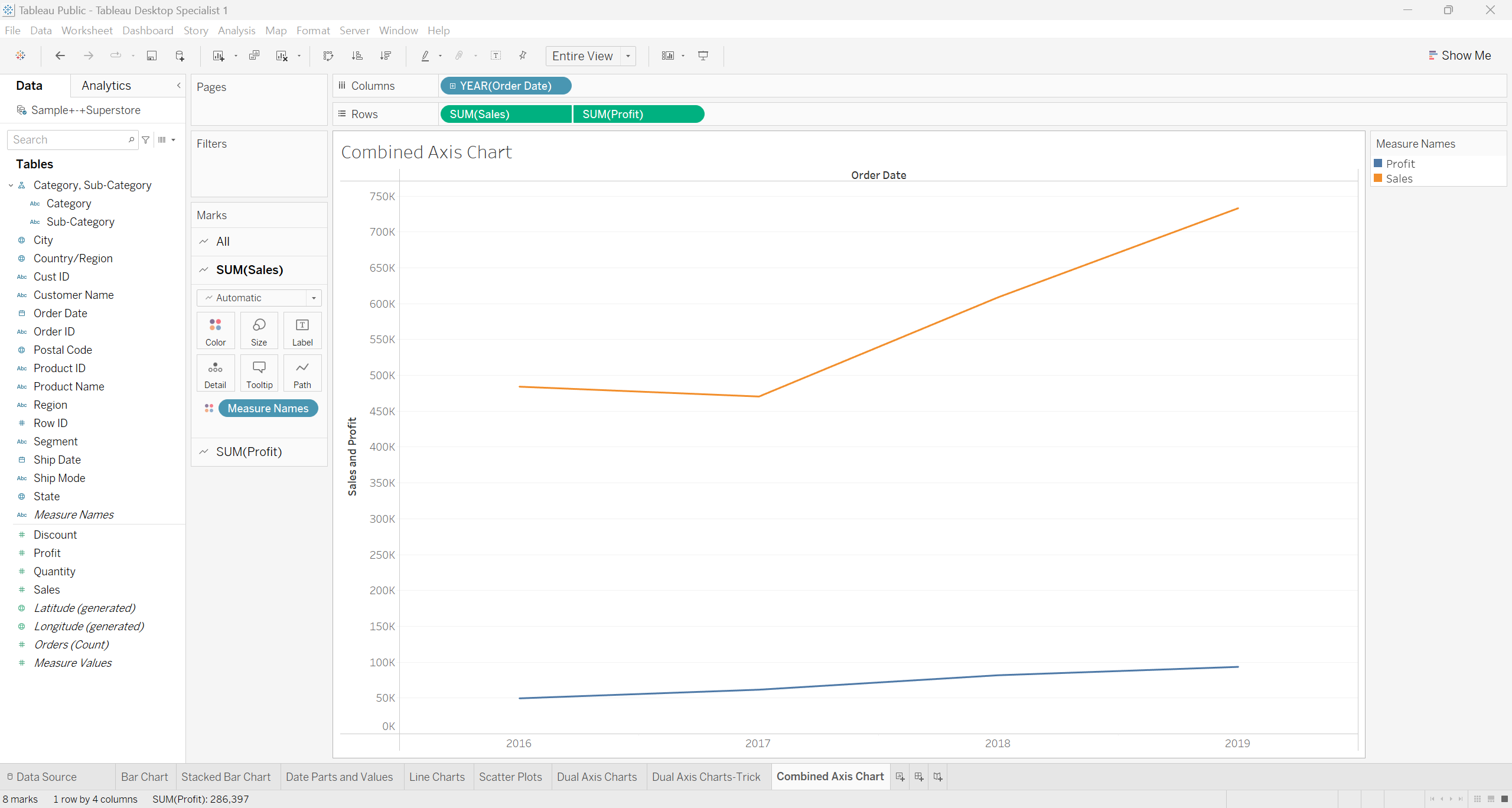
Task: Click the Show Me button
Action: point(1460,56)
